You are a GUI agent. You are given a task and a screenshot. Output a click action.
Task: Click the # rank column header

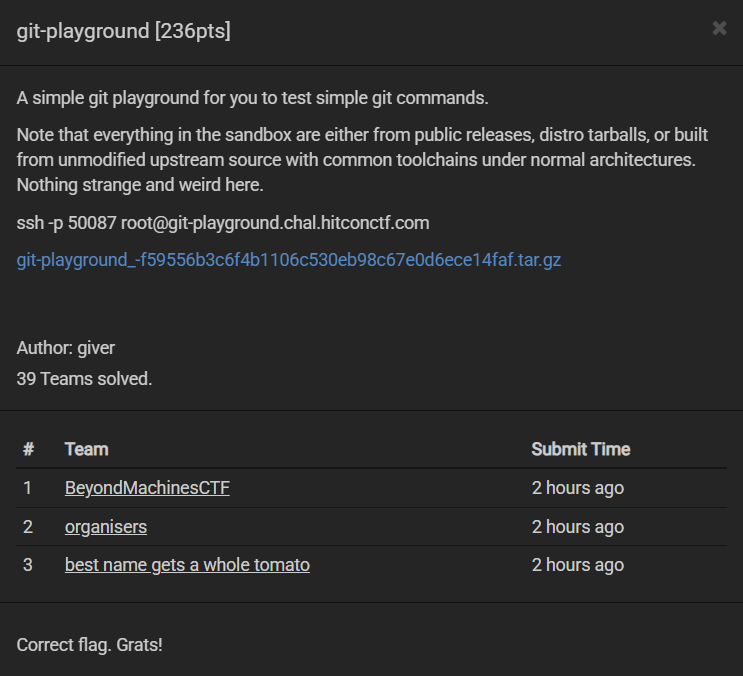click(28, 449)
